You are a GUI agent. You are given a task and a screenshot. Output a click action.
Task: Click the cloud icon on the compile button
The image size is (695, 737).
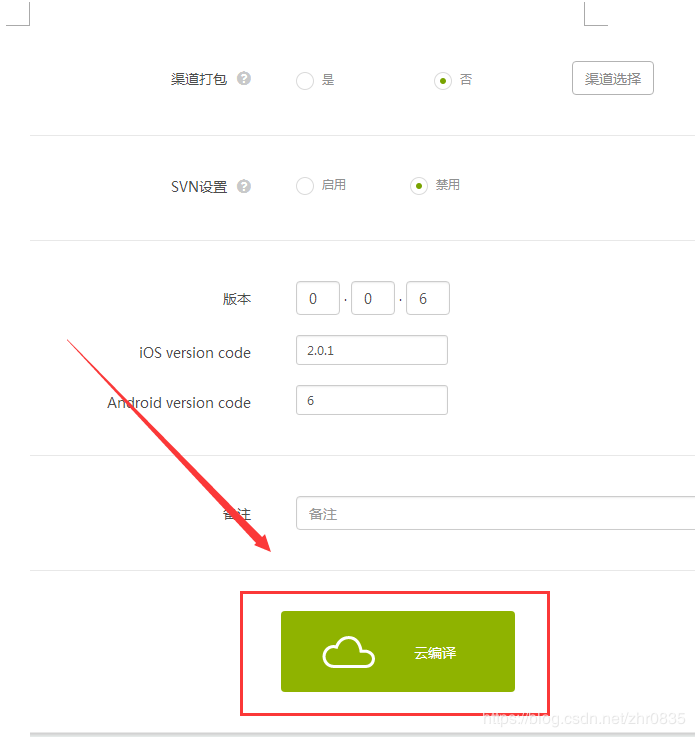tap(348, 652)
